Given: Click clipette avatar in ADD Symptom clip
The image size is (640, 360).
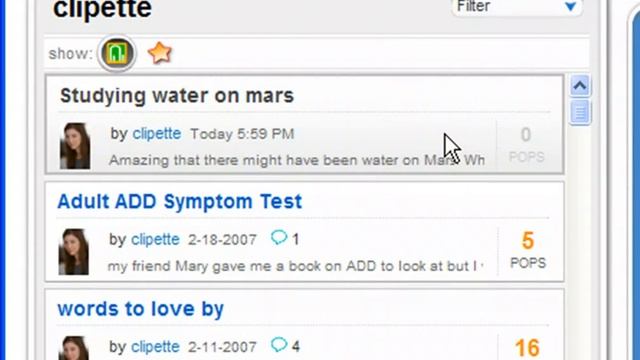Looking at the screenshot, I should pos(73,251).
